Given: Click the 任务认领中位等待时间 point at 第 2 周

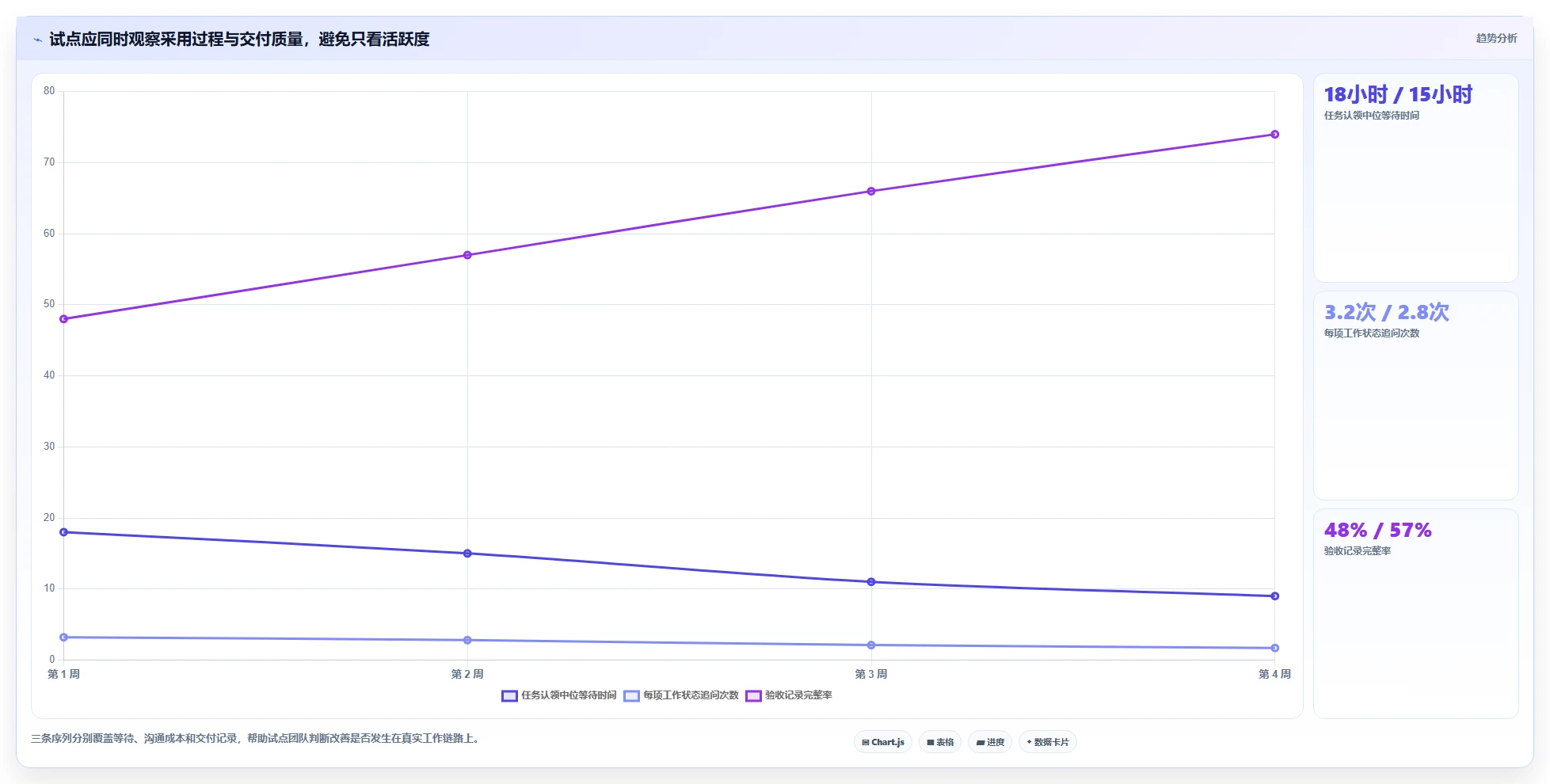Looking at the screenshot, I should [x=467, y=554].
